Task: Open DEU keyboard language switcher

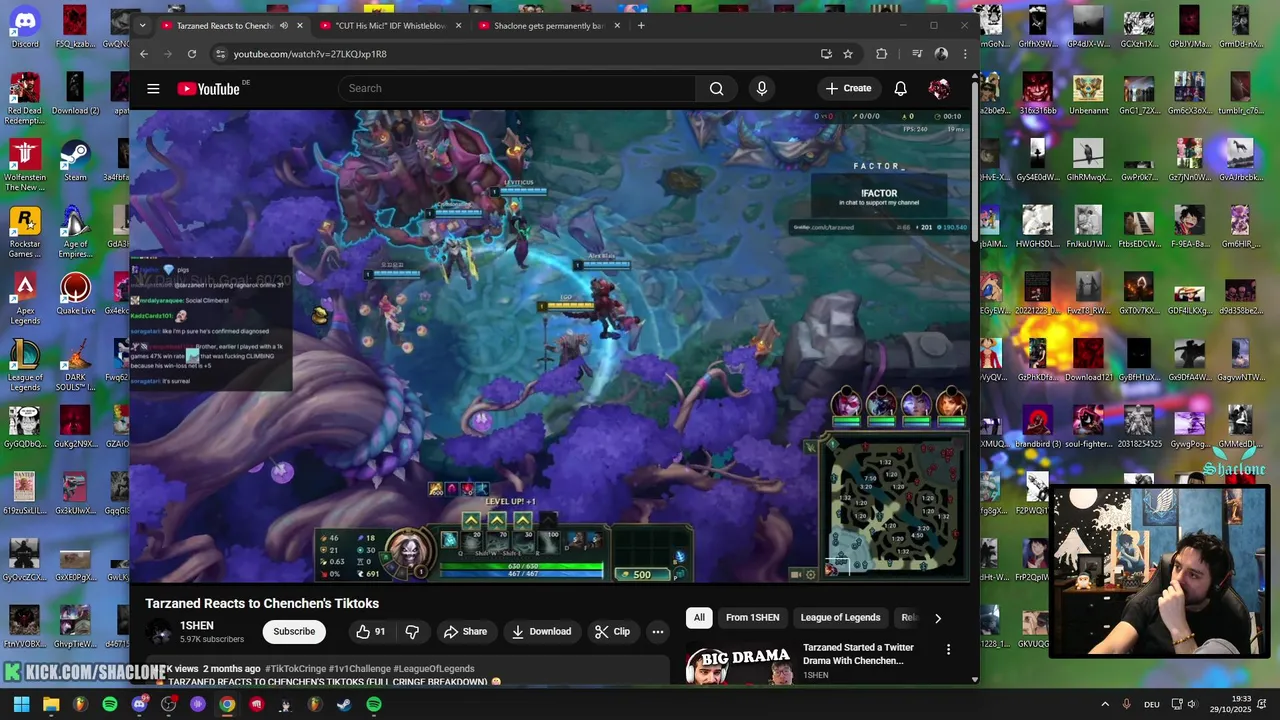Action: (1151, 704)
